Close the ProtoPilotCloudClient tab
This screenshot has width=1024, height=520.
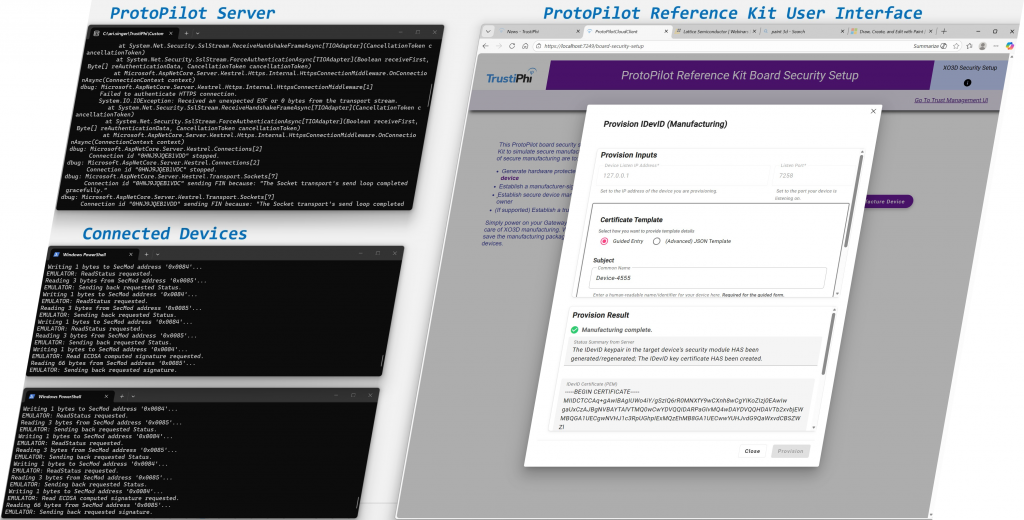coord(667,31)
